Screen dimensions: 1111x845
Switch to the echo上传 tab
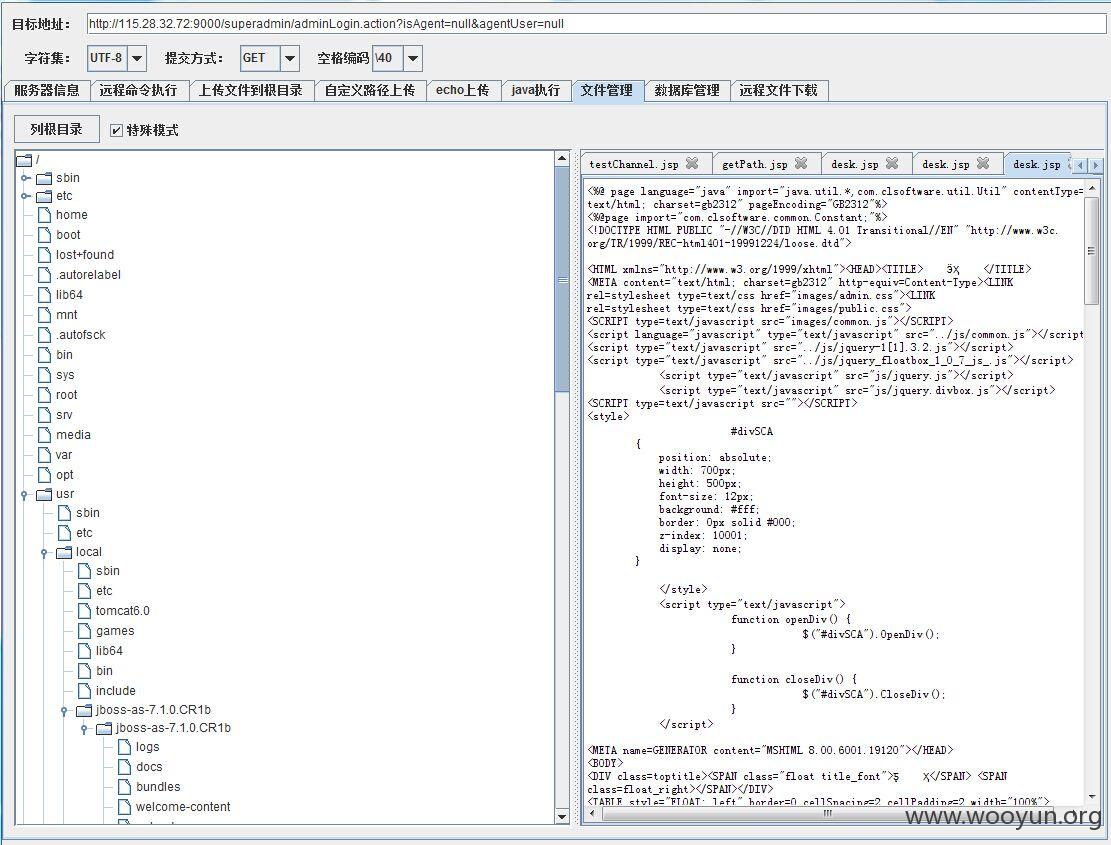(463, 91)
